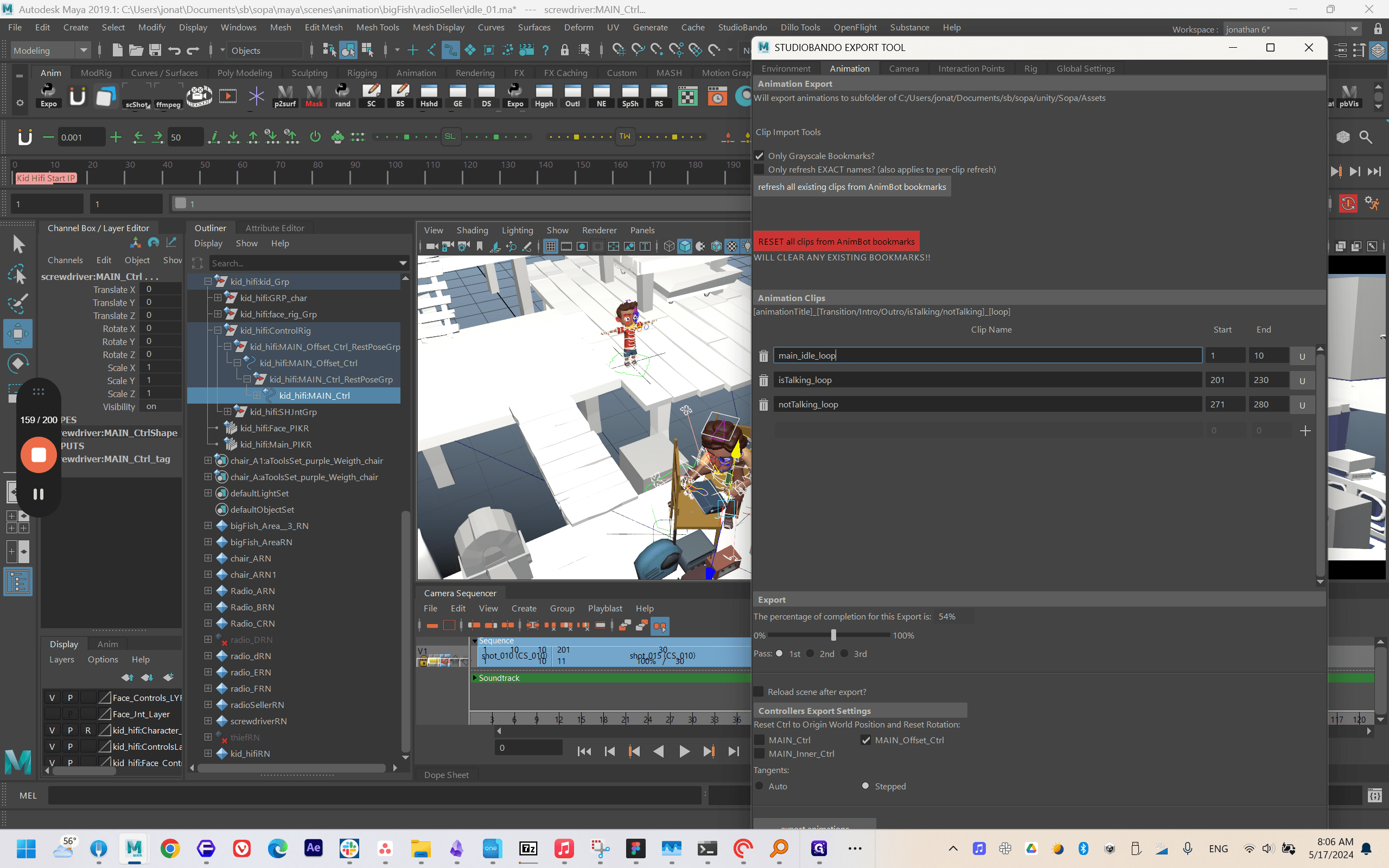
Task: Uncheck the MAIN_Offset_Ctrl checkbox
Action: tap(865, 740)
